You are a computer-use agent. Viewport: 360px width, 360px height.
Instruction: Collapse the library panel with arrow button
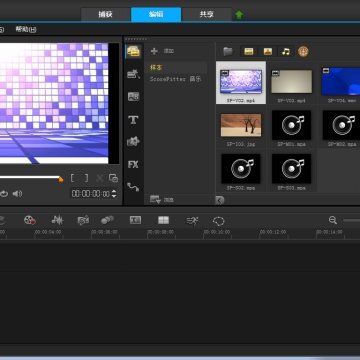220,200
